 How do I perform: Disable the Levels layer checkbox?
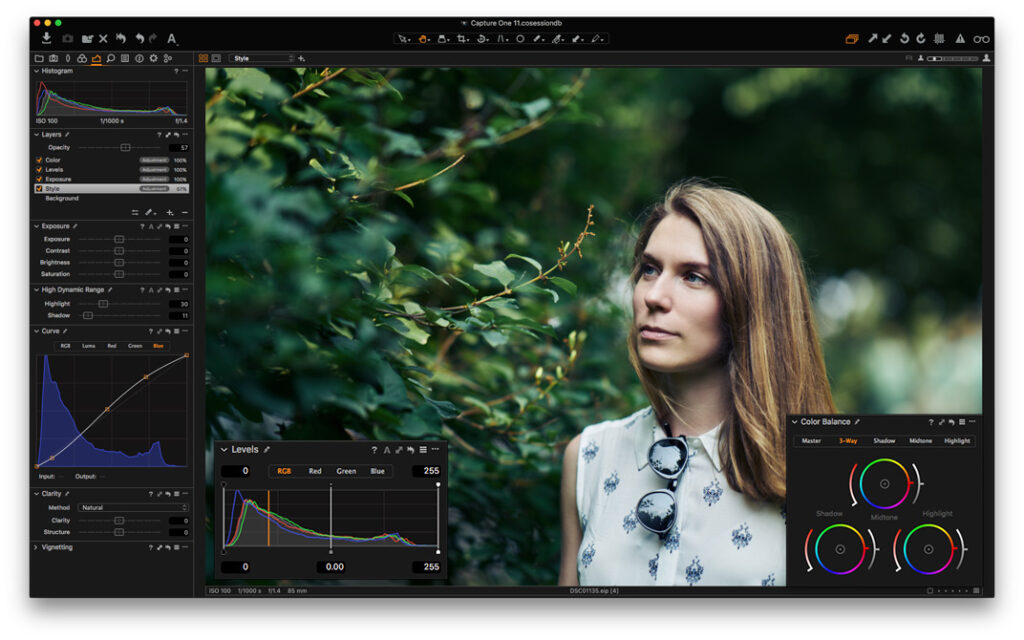pos(39,171)
